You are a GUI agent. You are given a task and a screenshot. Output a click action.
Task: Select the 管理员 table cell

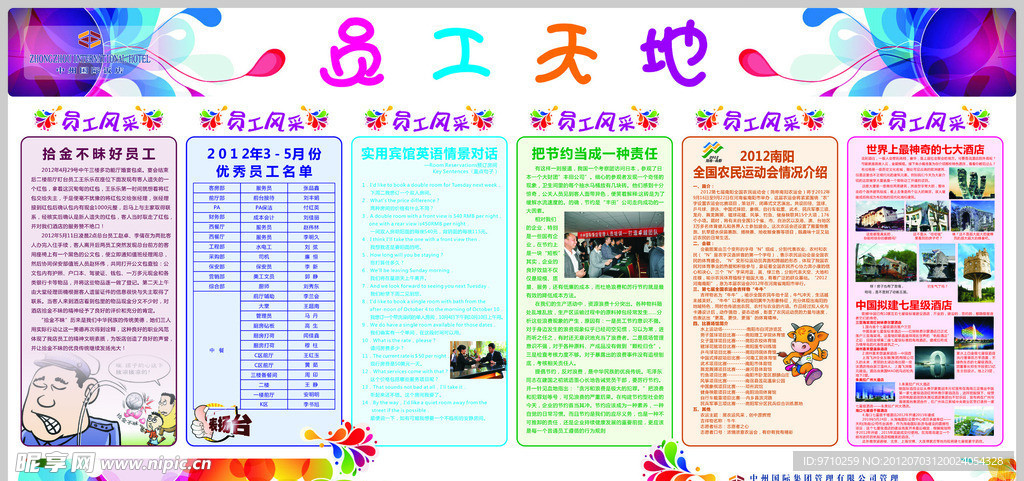264,316
